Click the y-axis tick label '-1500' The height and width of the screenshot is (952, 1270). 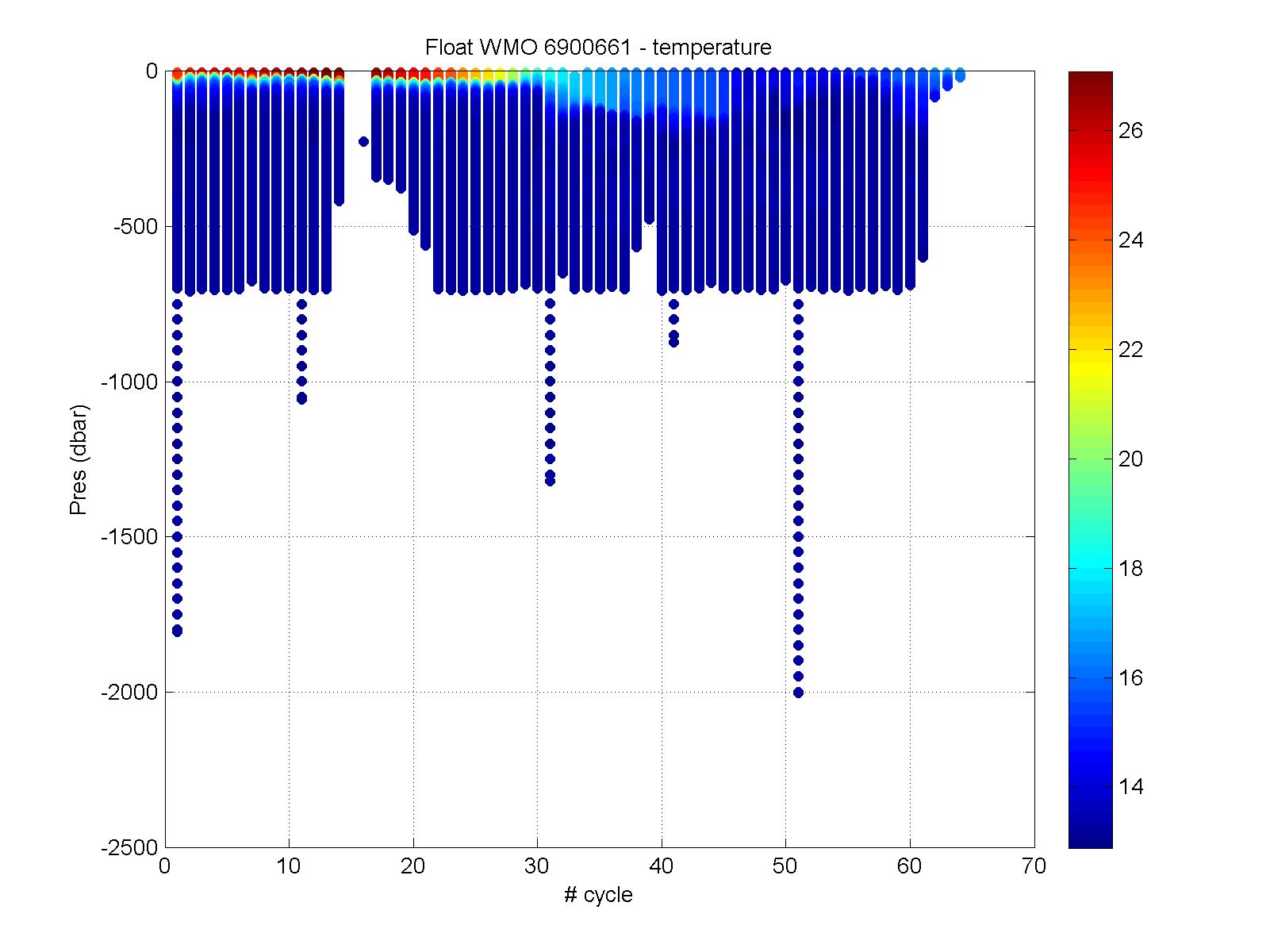[x=129, y=537]
